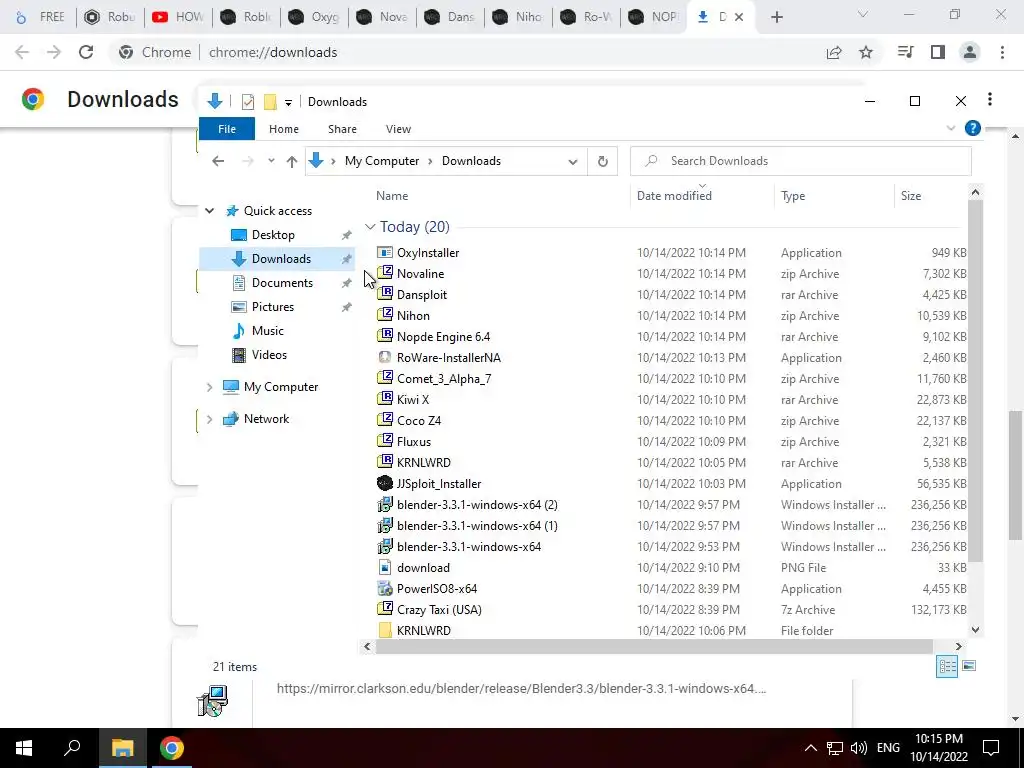The height and width of the screenshot is (768, 1024).
Task: Open Pictures in the navigation pane
Action: pyautogui.click(x=273, y=307)
